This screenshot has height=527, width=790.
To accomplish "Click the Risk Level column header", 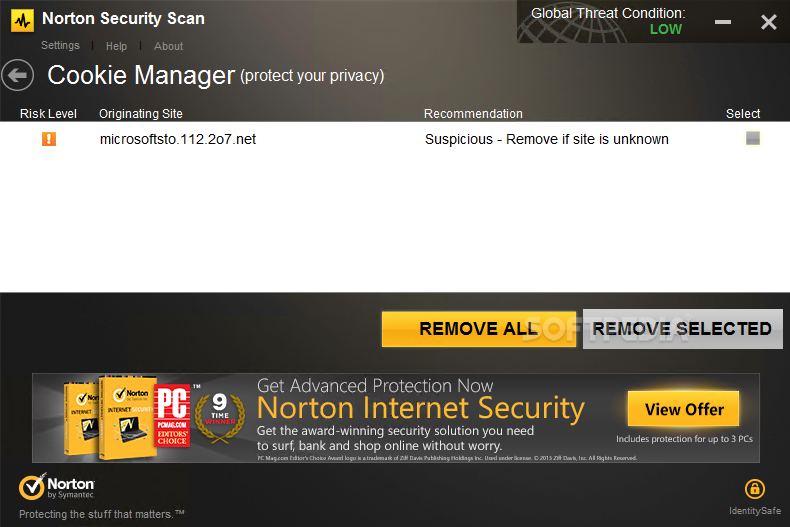I will click(48, 114).
